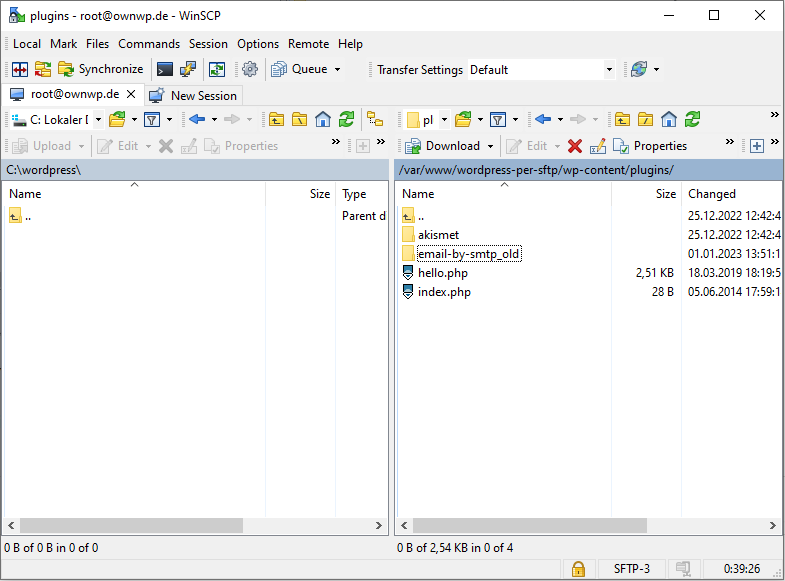The width and height of the screenshot is (785, 581).
Task: Open the Remote menu
Action: click(x=308, y=44)
